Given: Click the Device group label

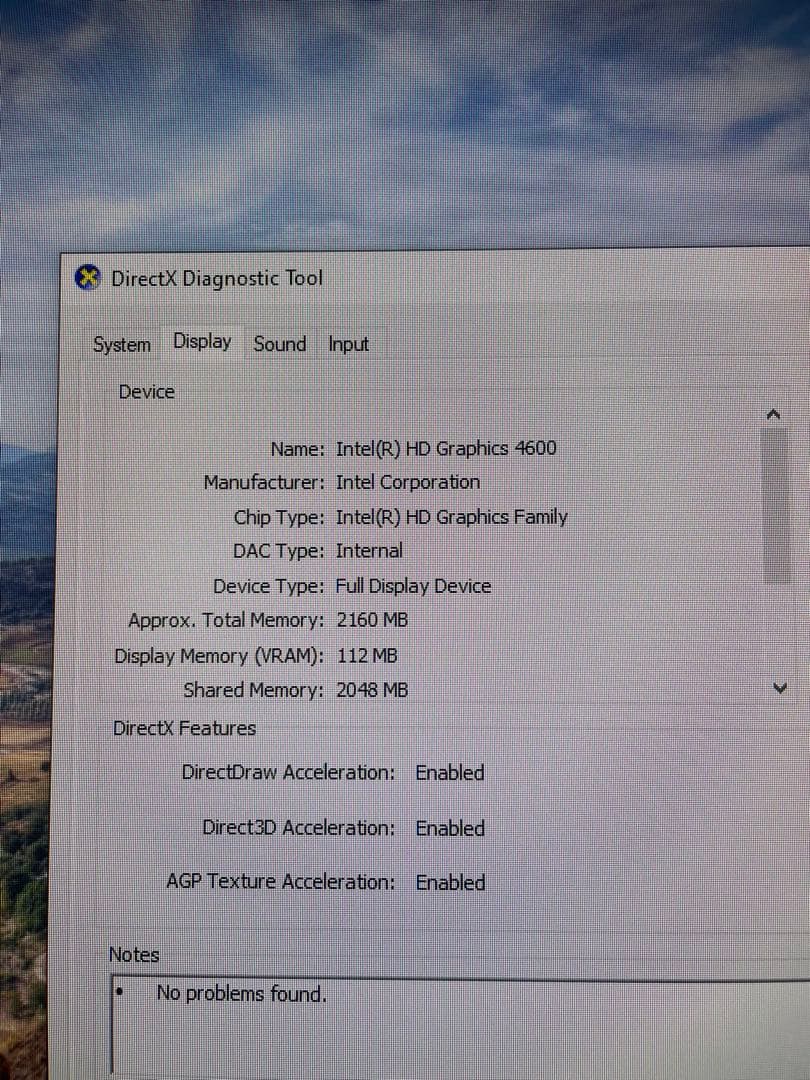Looking at the screenshot, I should pyautogui.click(x=147, y=392).
